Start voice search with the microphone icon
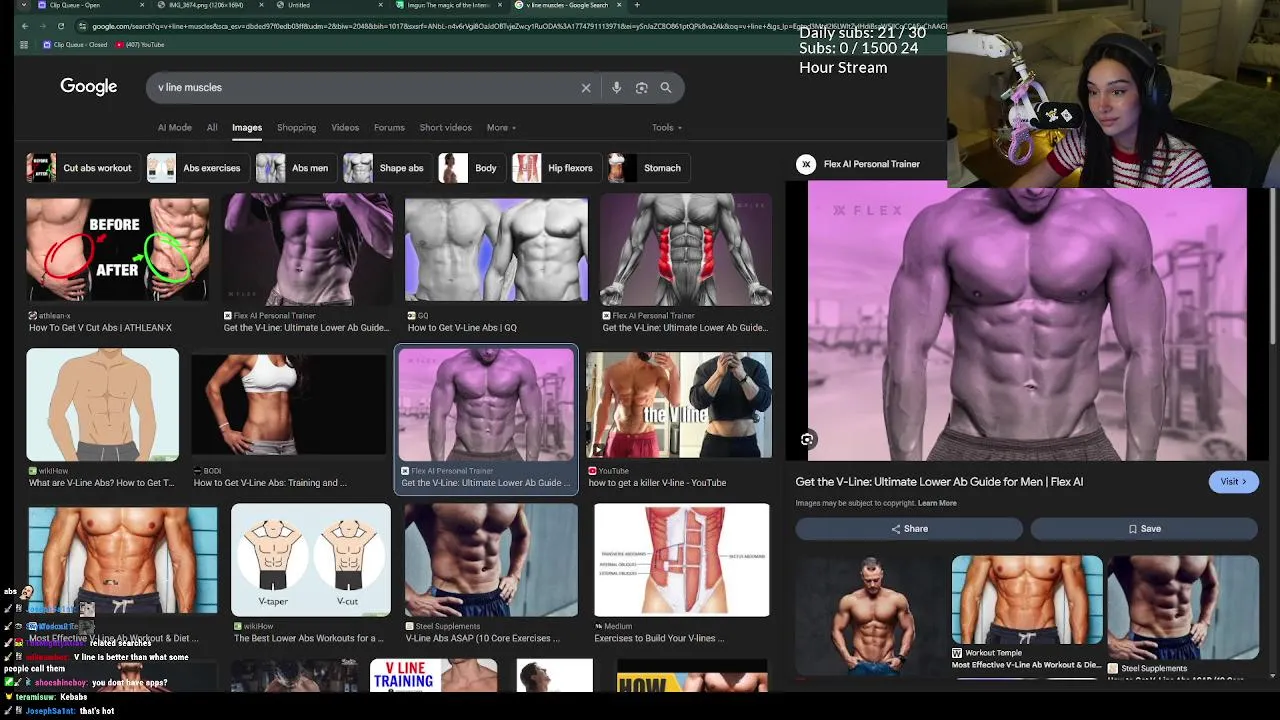Image resolution: width=1280 pixels, height=720 pixels. click(x=616, y=88)
